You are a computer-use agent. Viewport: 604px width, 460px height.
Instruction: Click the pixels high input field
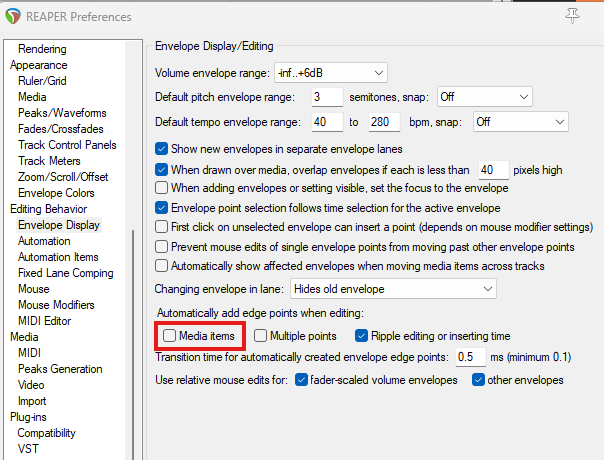(x=494, y=170)
